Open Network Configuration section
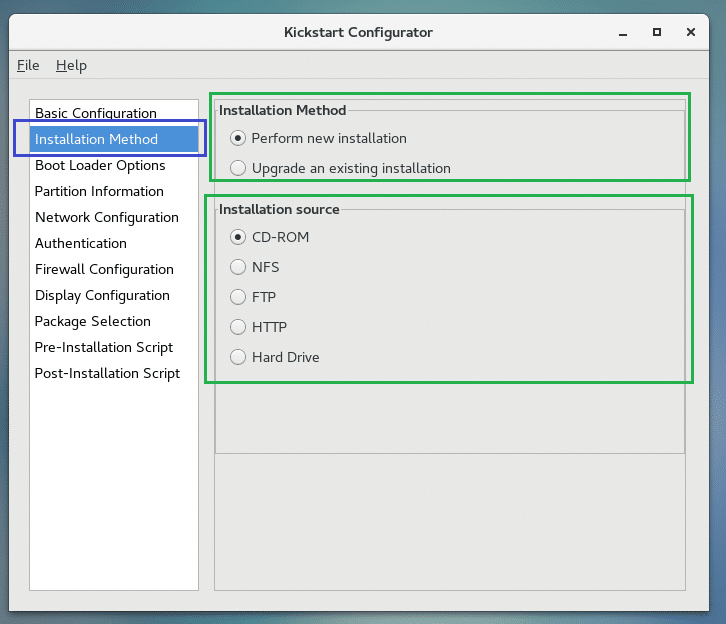 click(x=106, y=217)
